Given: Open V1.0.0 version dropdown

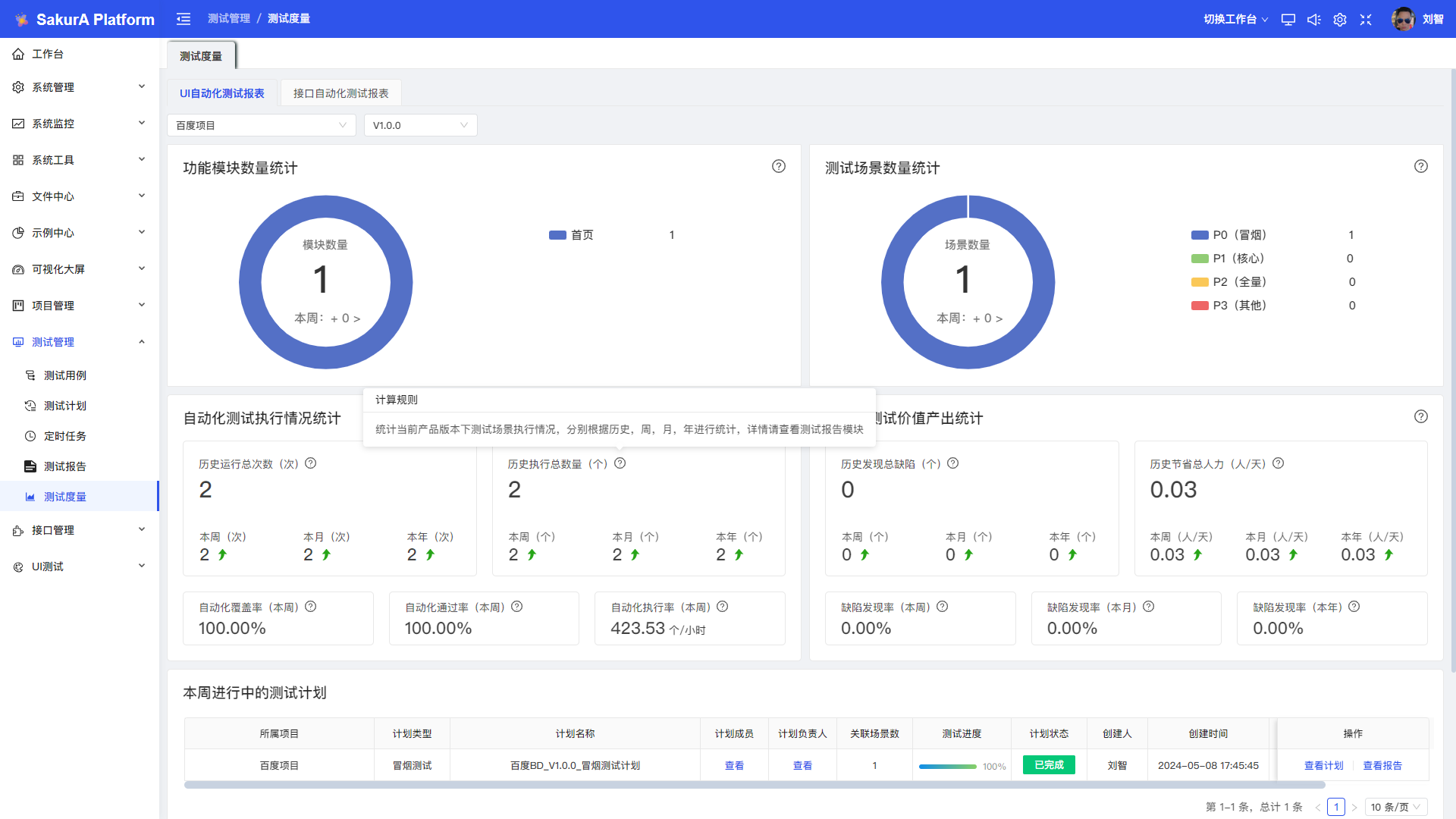Looking at the screenshot, I should click(421, 125).
